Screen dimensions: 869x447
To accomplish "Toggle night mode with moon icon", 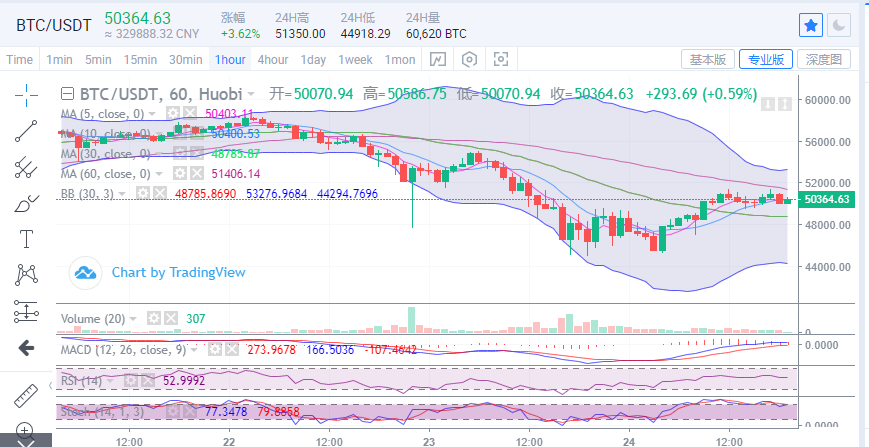I will tap(839, 25).
